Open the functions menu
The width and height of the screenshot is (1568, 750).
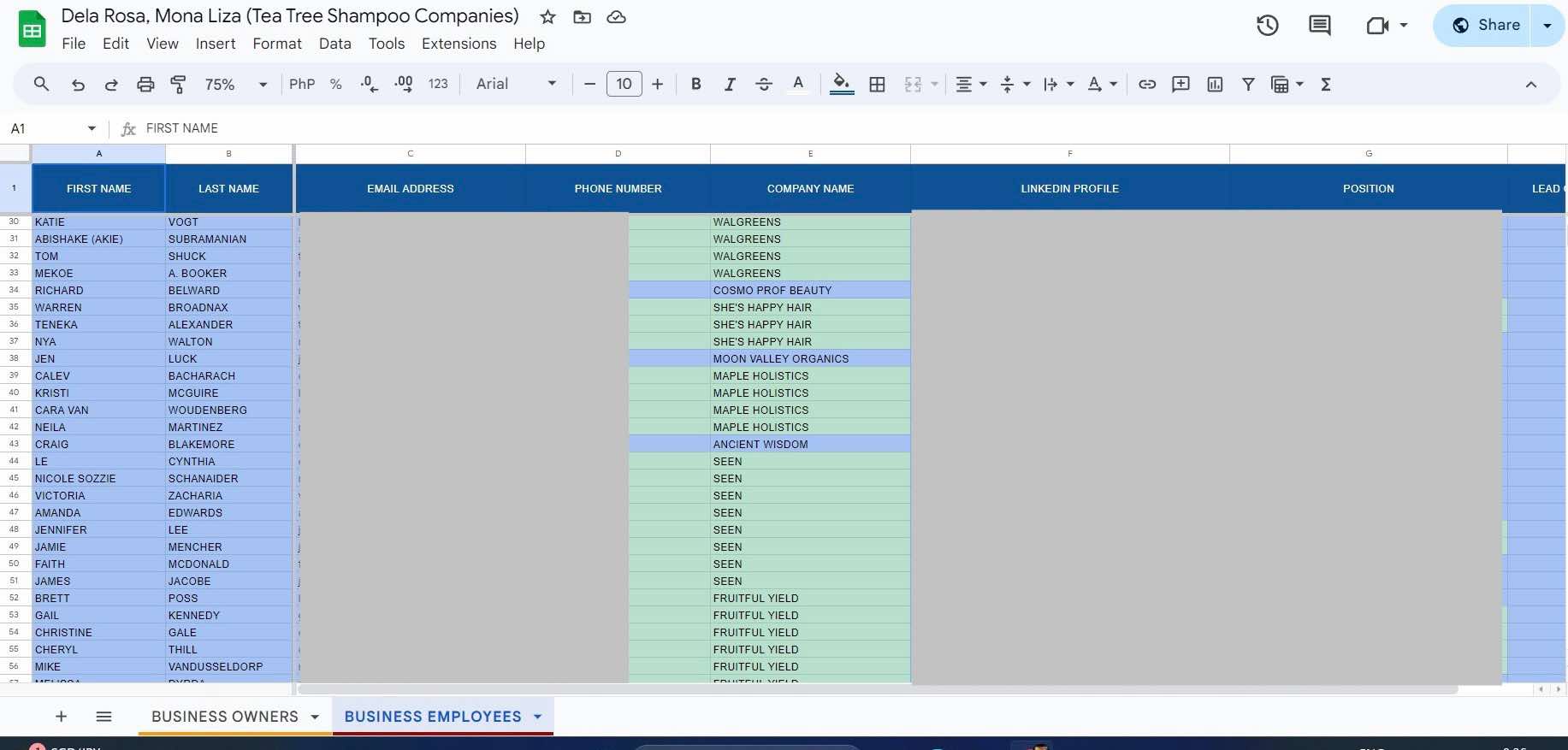coord(1326,84)
